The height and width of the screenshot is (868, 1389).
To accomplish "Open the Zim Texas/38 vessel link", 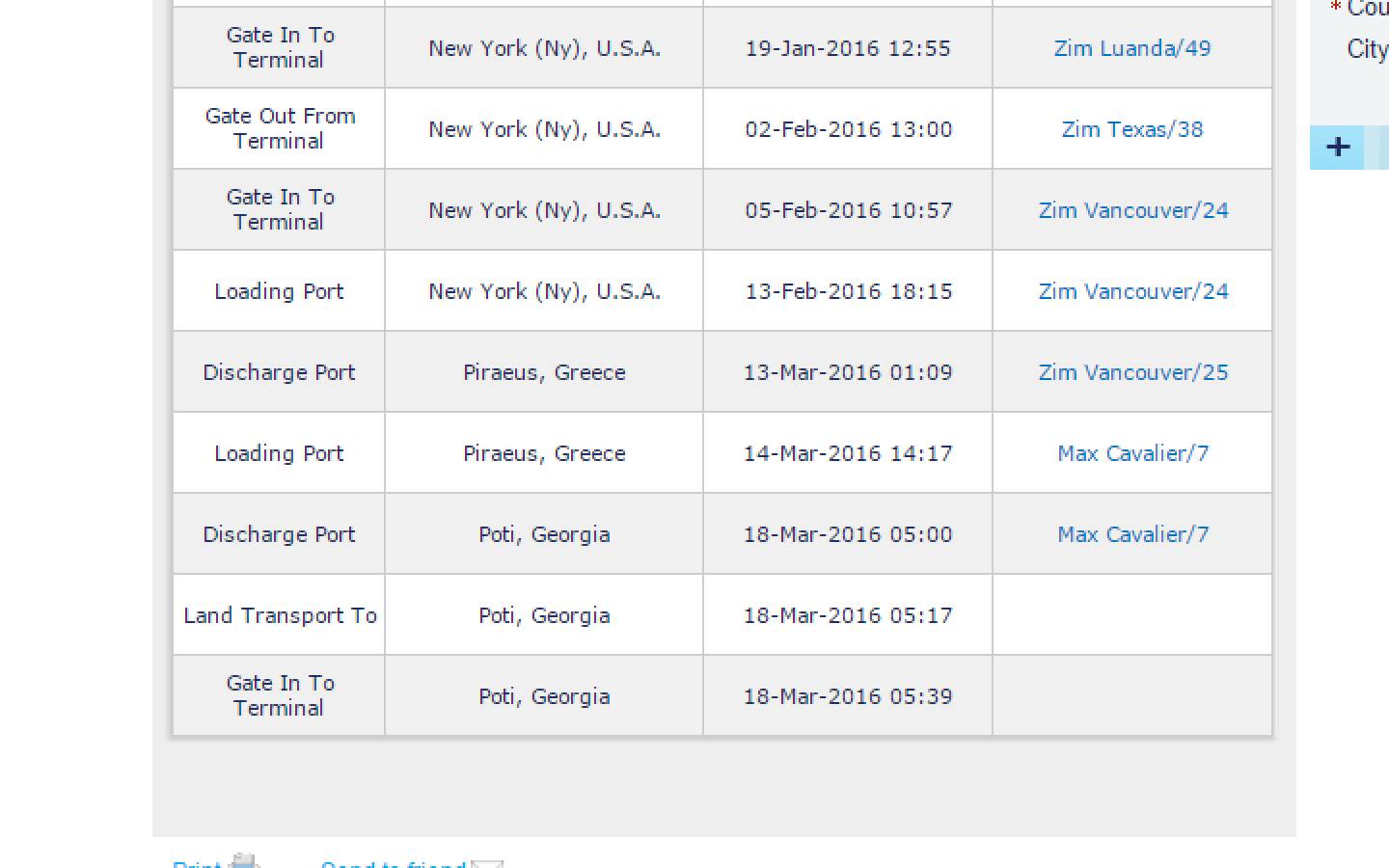I will [x=1131, y=129].
